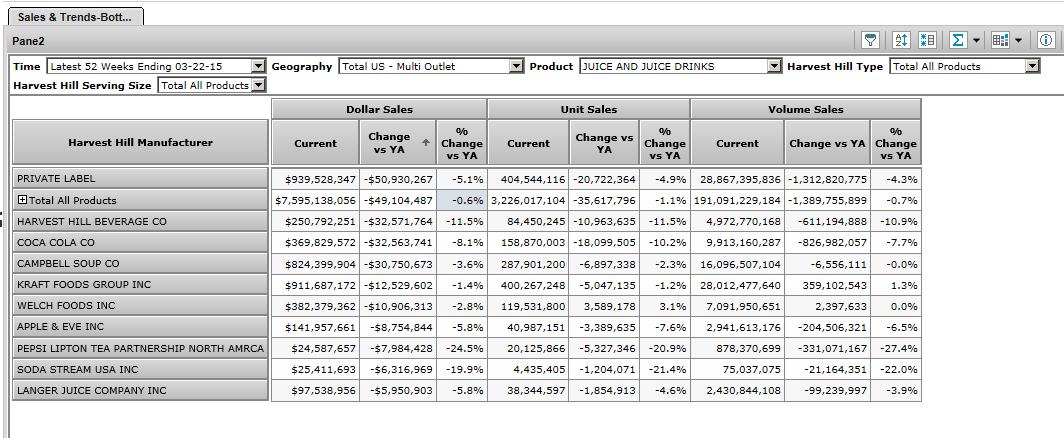The image size is (1064, 438).
Task: Open the Time period dropdown
Action: click(258, 66)
